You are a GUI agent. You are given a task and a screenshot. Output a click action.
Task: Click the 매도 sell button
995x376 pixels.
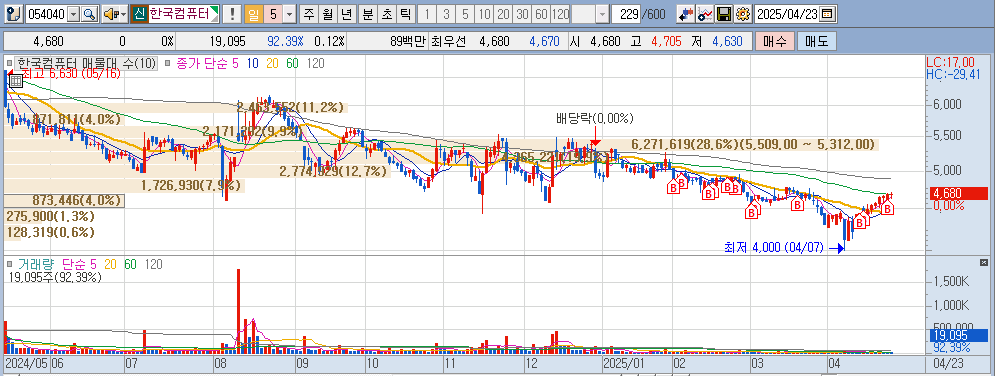click(817, 42)
